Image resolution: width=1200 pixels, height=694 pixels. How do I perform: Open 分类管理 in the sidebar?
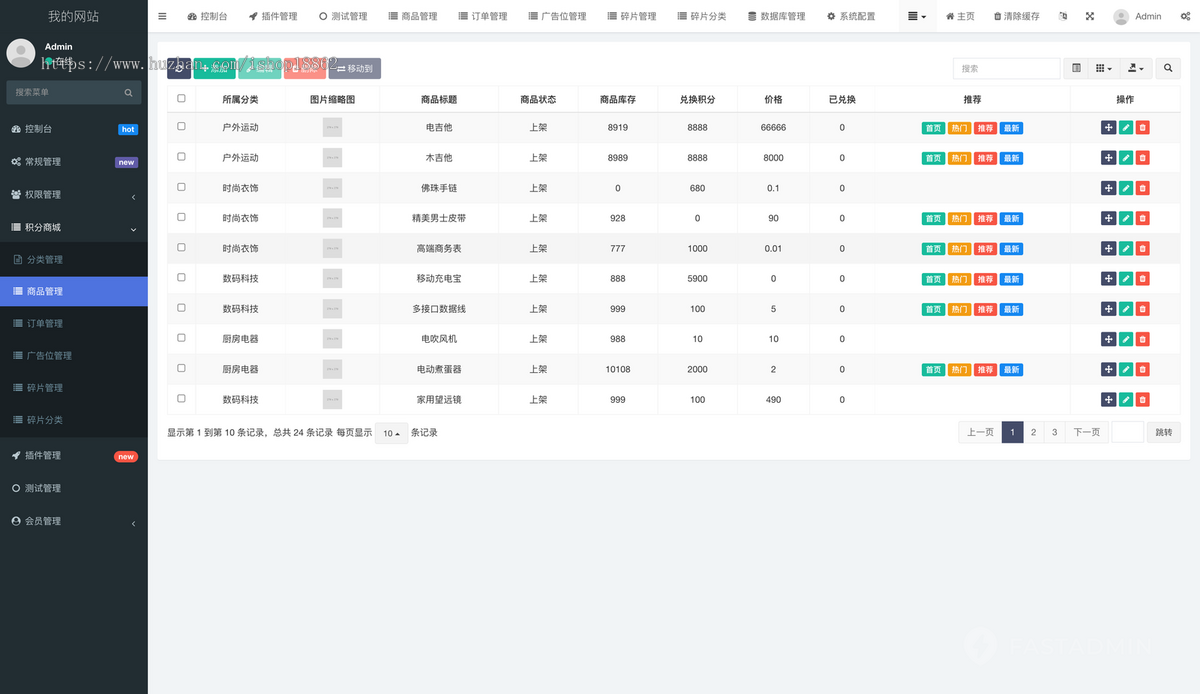coord(44,260)
